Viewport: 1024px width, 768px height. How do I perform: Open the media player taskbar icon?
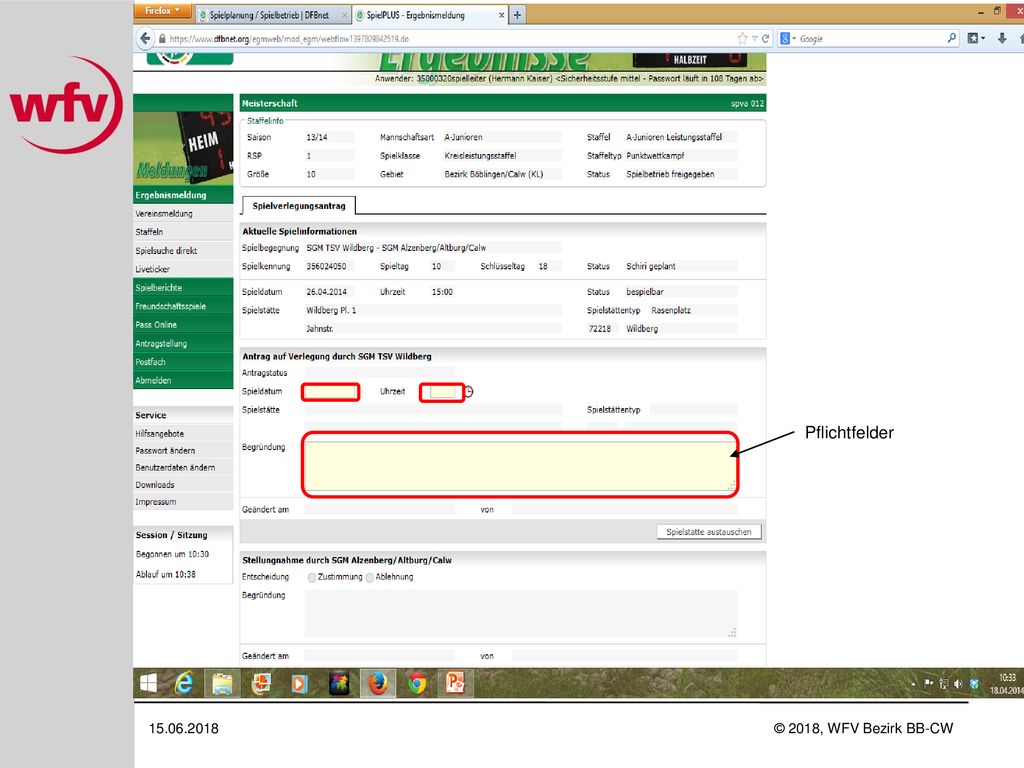coord(299,684)
